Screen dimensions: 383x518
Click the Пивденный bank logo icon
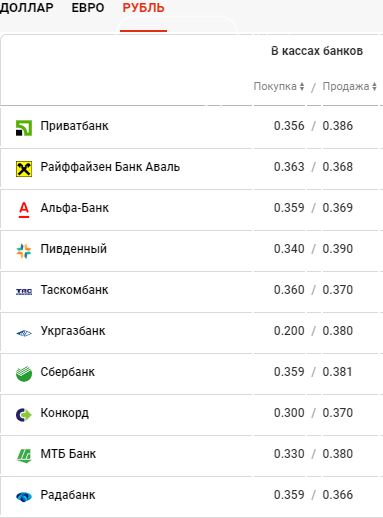pos(24,251)
